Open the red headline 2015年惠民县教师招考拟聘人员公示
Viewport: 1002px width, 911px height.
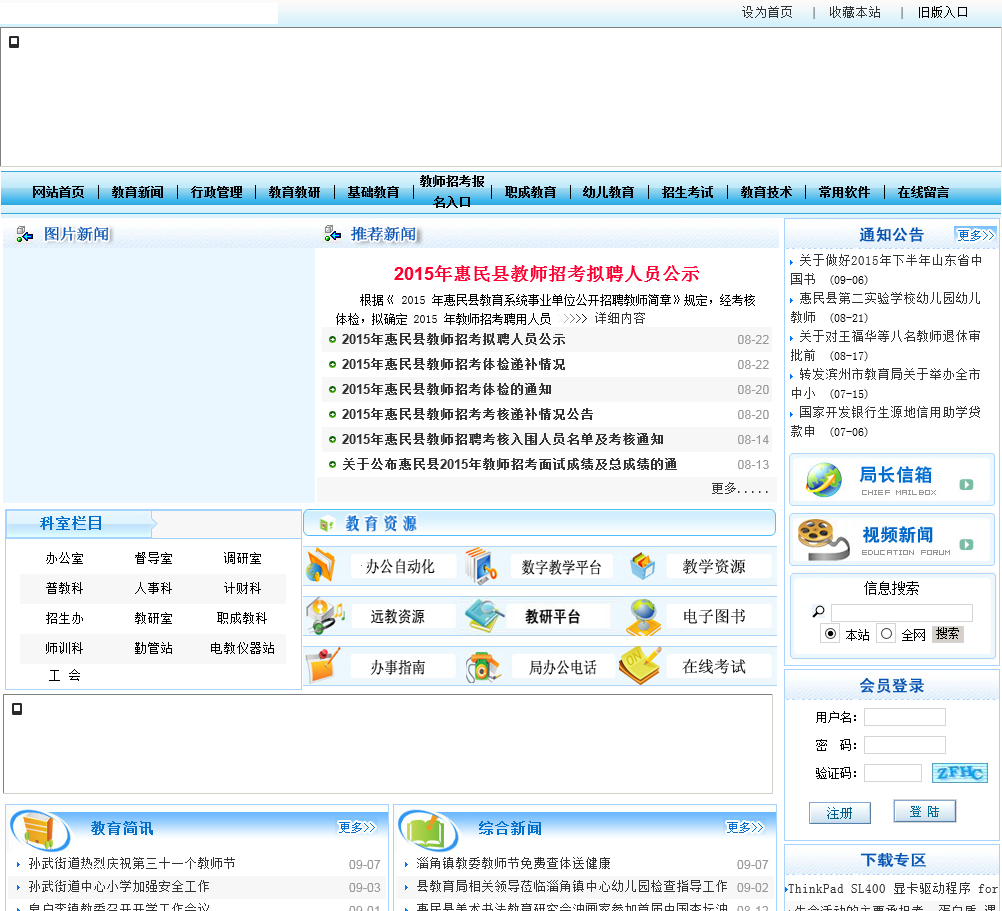tap(546, 274)
